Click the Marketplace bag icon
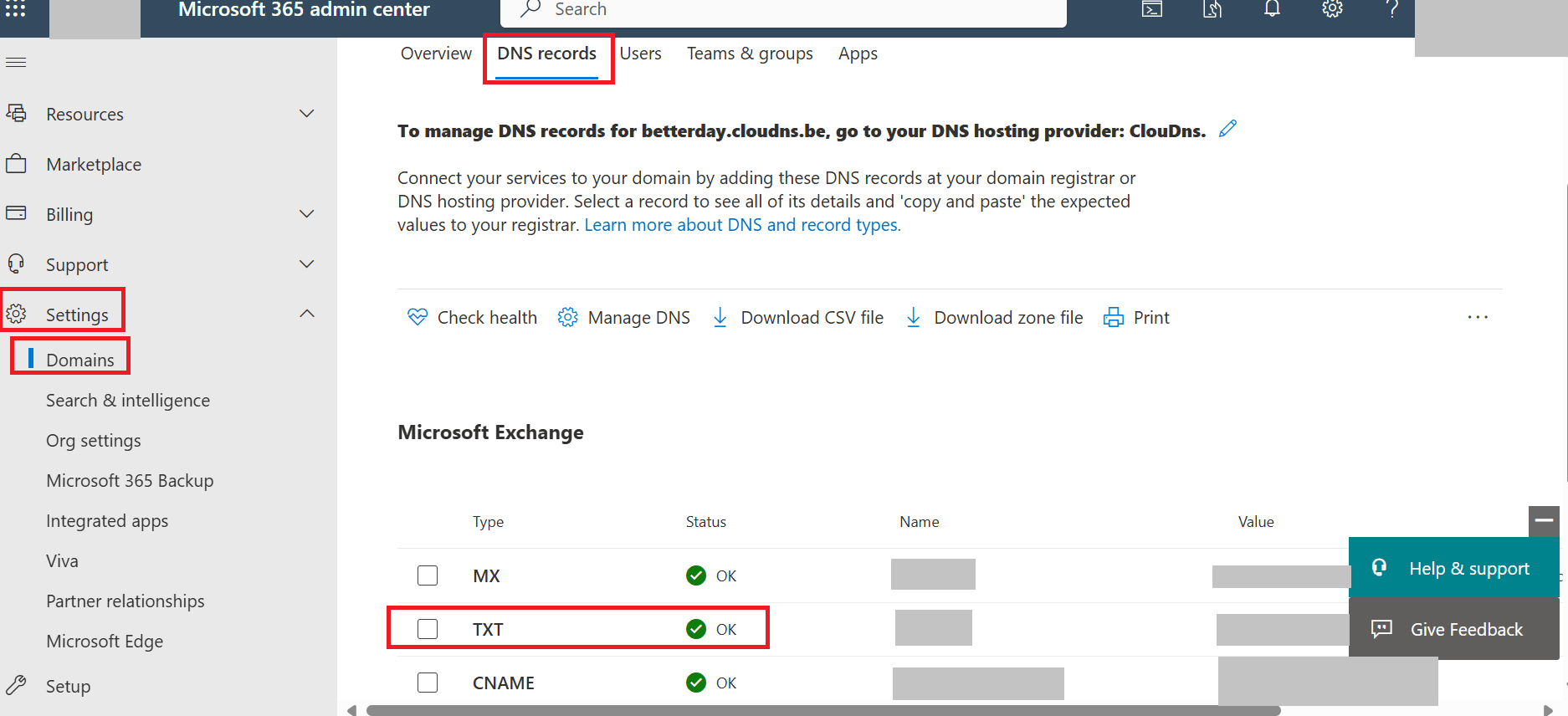The image size is (1568, 716). [16, 163]
